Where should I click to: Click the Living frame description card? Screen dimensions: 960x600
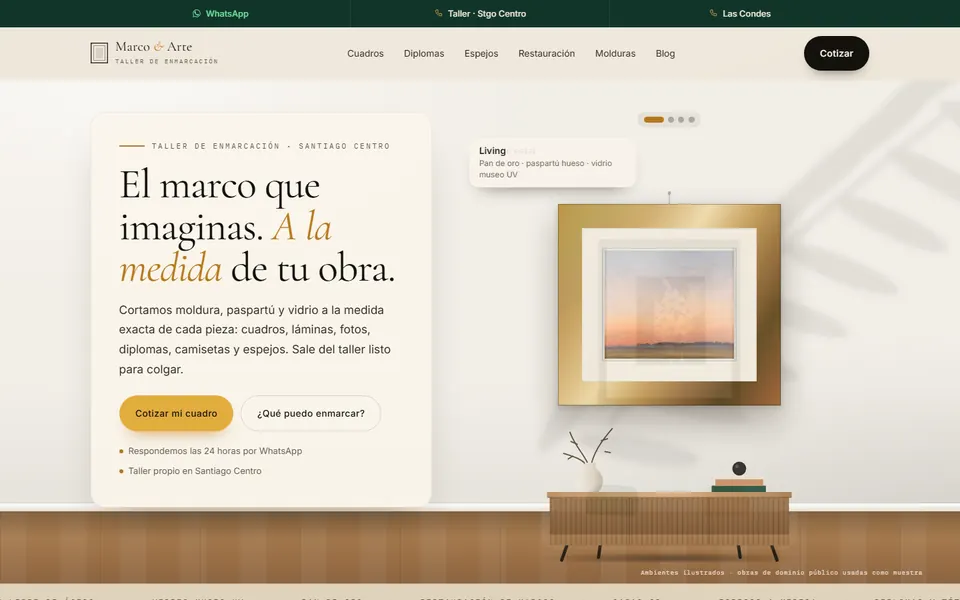point(552,162)
